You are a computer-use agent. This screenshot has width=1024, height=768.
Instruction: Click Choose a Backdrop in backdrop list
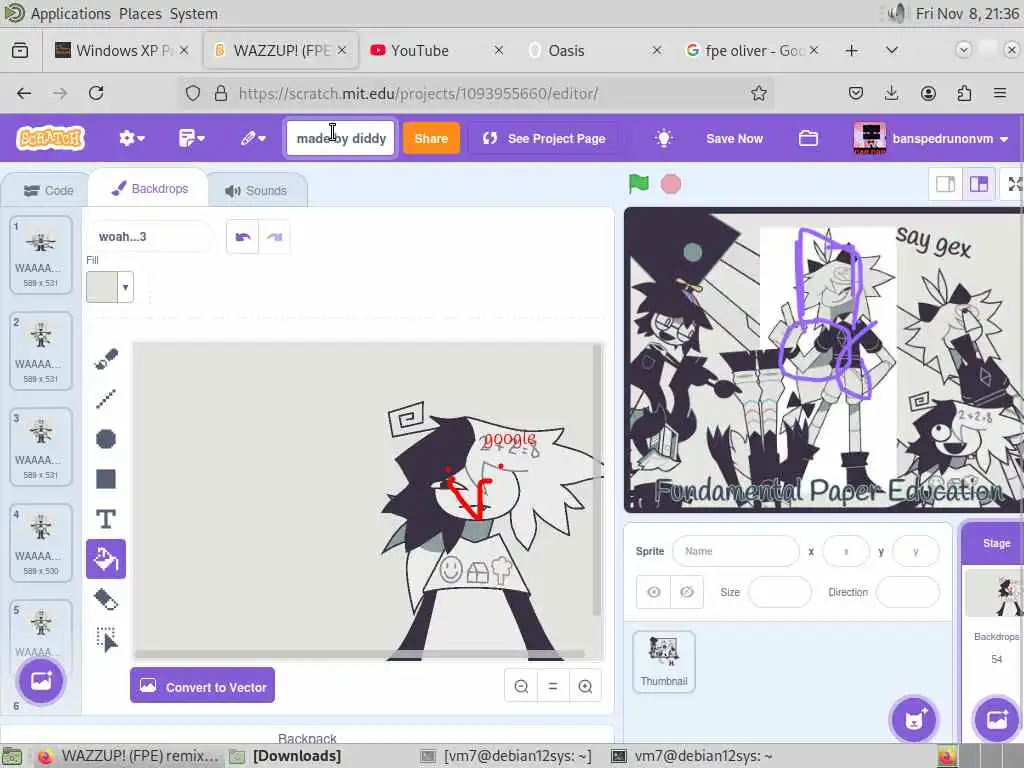click(41, 680)
